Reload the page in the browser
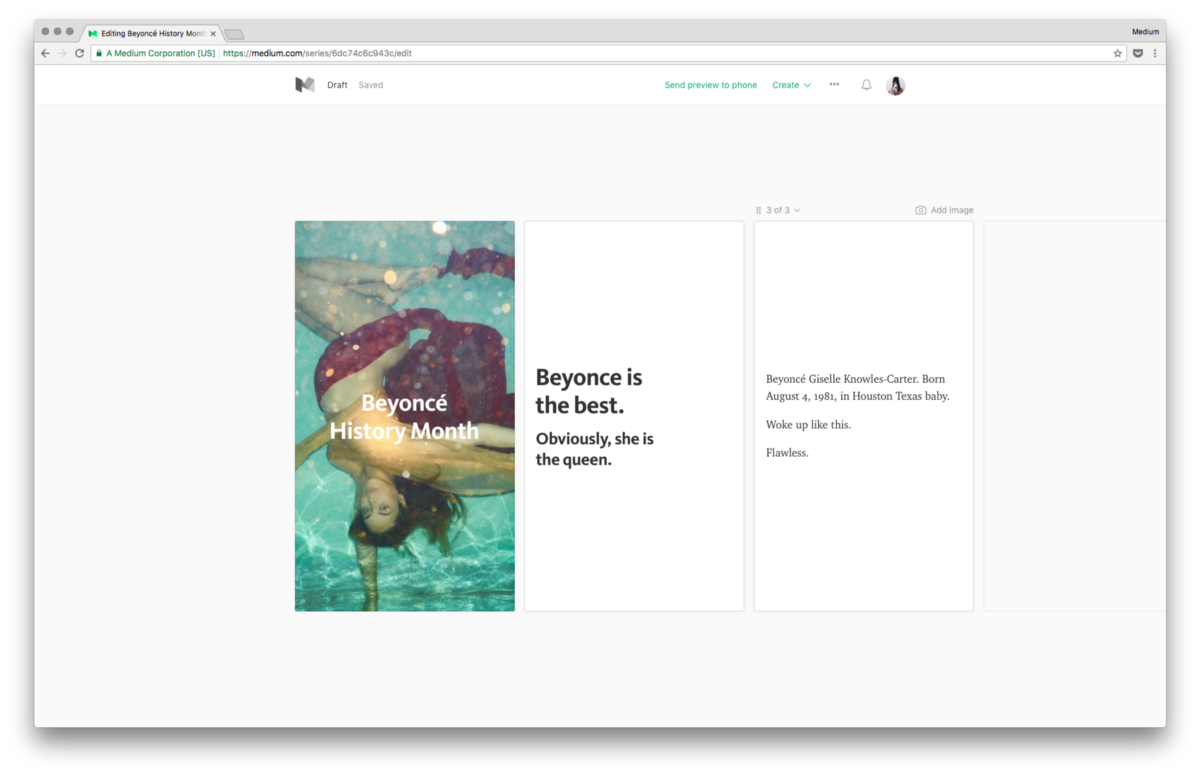 pos(79,53)
